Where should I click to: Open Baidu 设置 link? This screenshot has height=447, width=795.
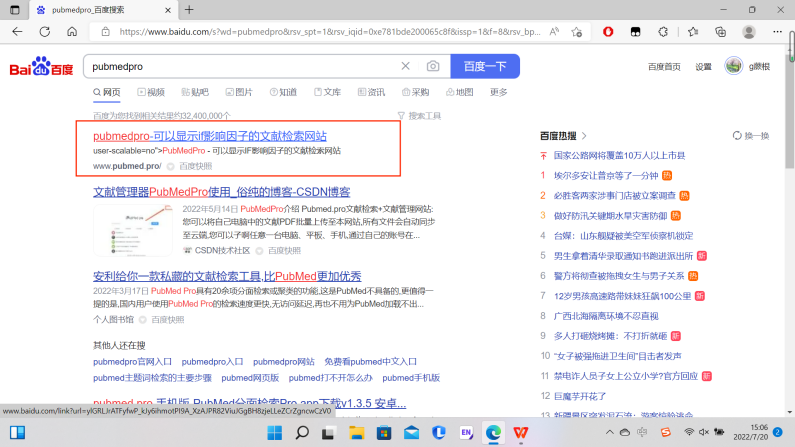703,66
